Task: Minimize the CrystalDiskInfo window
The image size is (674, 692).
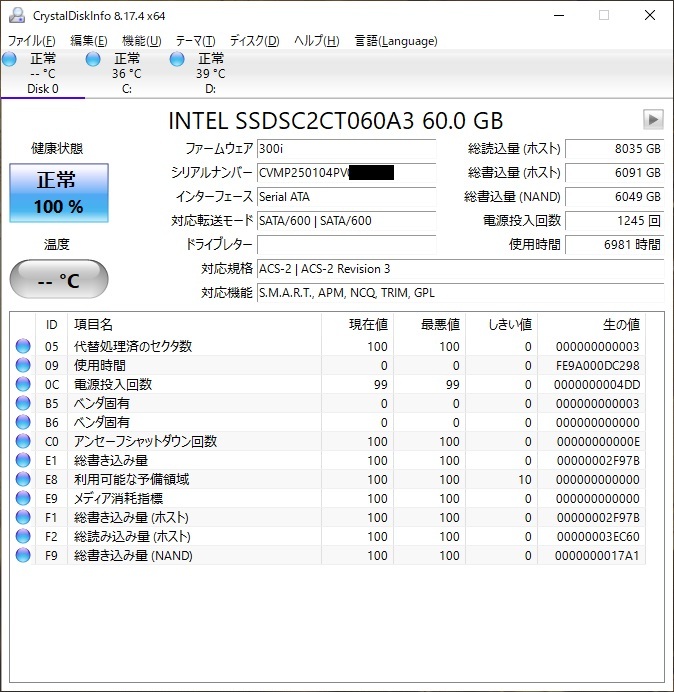Action: (x=559, y=15)
